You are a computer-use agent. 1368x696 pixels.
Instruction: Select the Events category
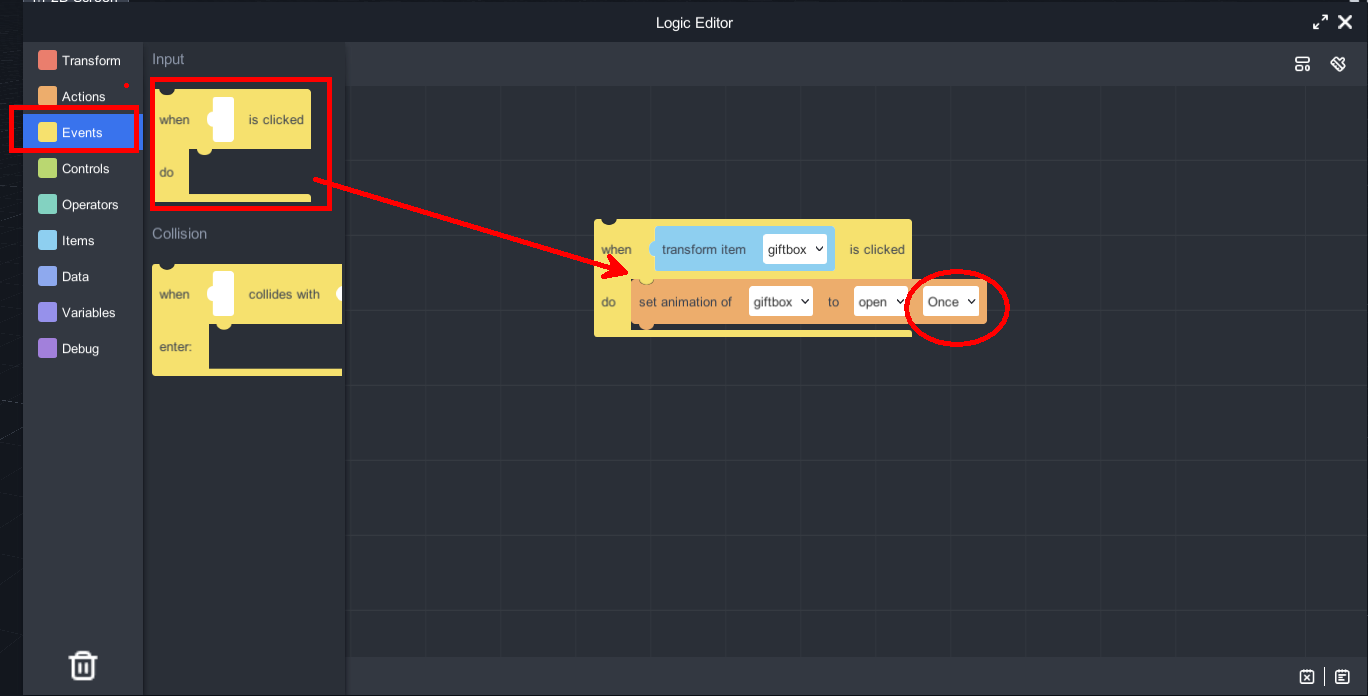point(82,133)
